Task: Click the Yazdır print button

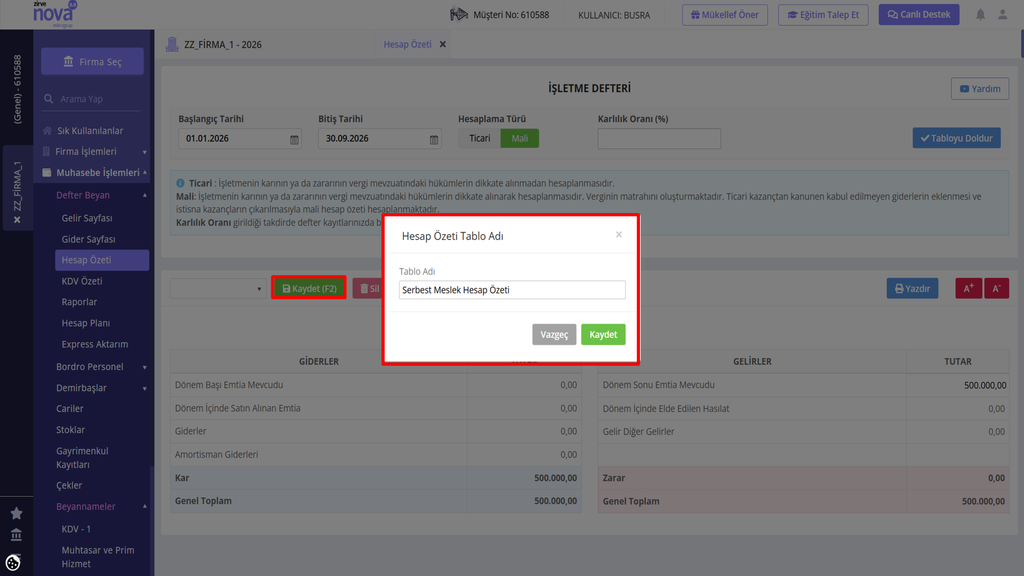Action: pos(912,288)
